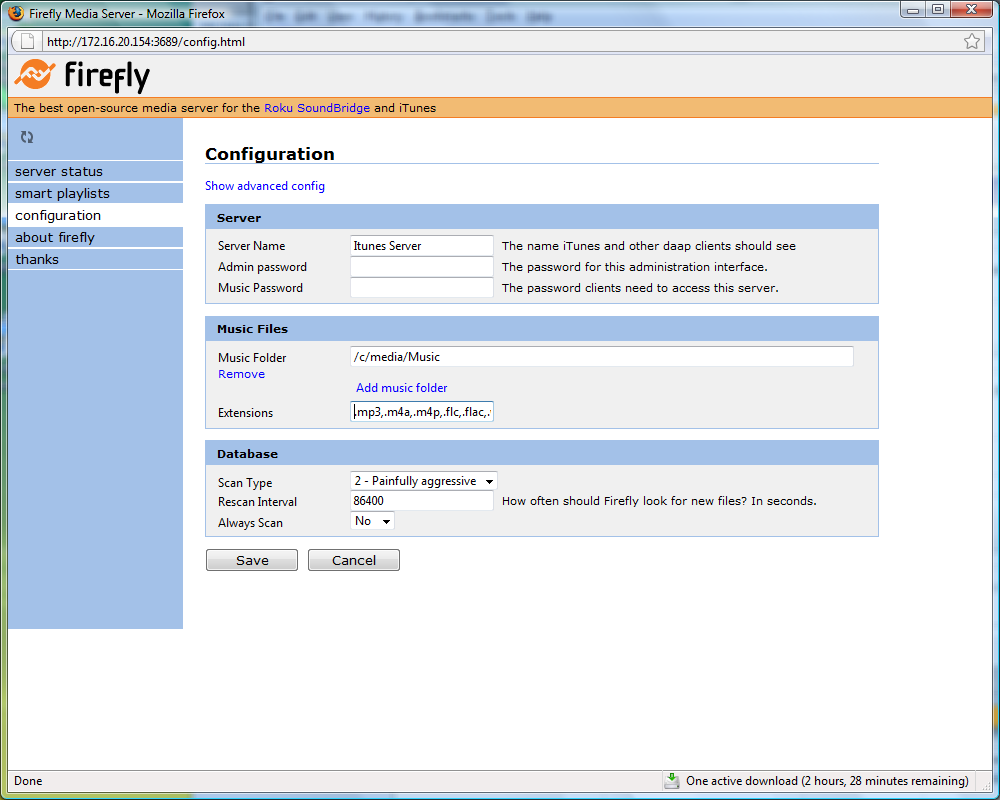Follow the Roku SoundBridge link
The image size is (1000, 800).
pos(317,108)
